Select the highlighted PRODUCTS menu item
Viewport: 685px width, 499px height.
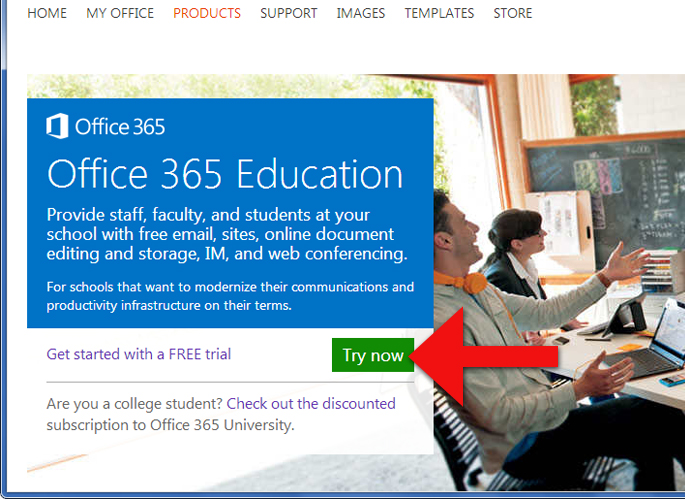[207, 13]
